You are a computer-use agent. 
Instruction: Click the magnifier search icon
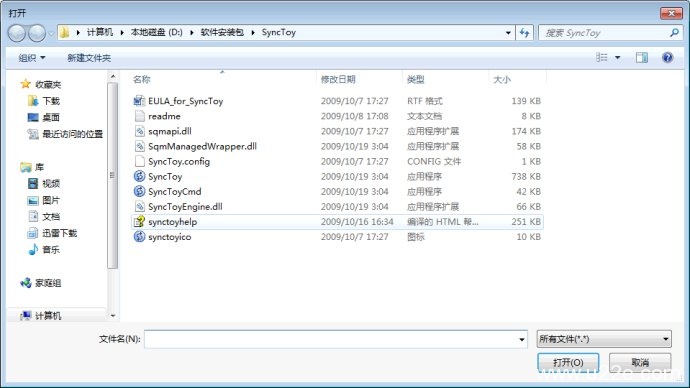pos(674,33)
